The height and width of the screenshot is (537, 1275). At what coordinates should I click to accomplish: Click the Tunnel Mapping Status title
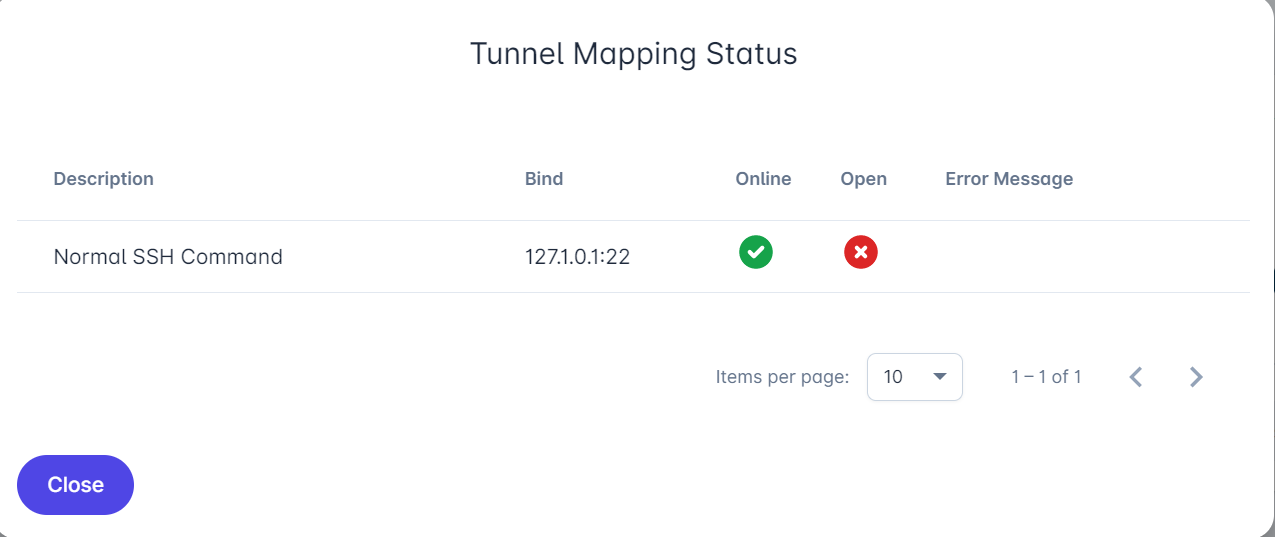pos(634,54)
